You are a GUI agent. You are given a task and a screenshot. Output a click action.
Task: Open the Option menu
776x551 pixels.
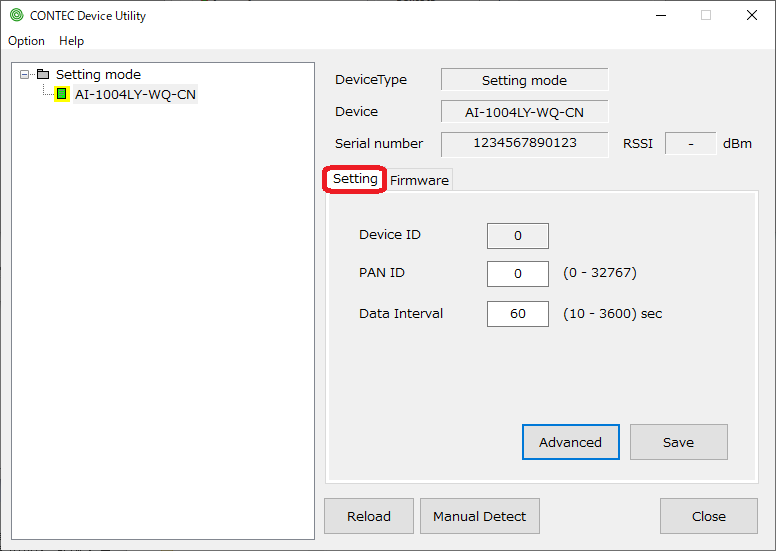pos(26,41)
